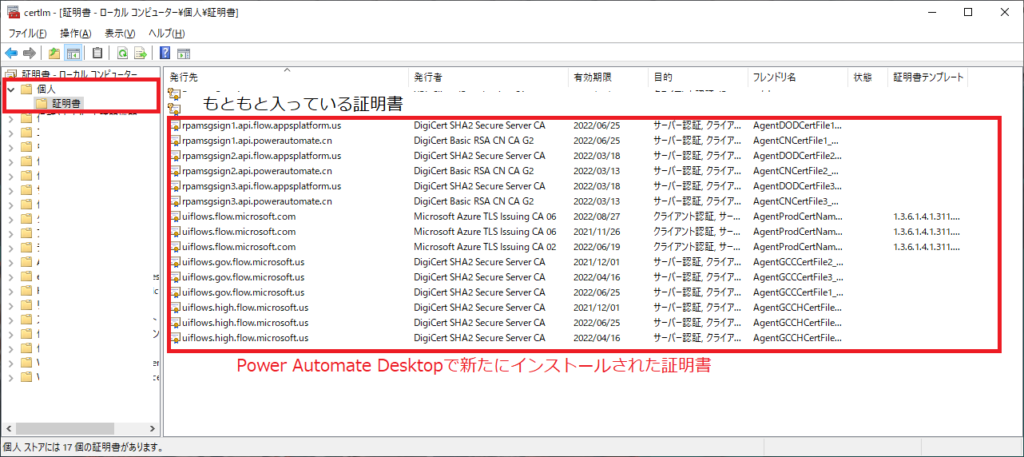Click certificate icon of uiflows.flow.microsoft.com expiring 2021/11/26
Image resolution: width=1024 pixels, height=457 pixels.
click(x=175, y=232)
